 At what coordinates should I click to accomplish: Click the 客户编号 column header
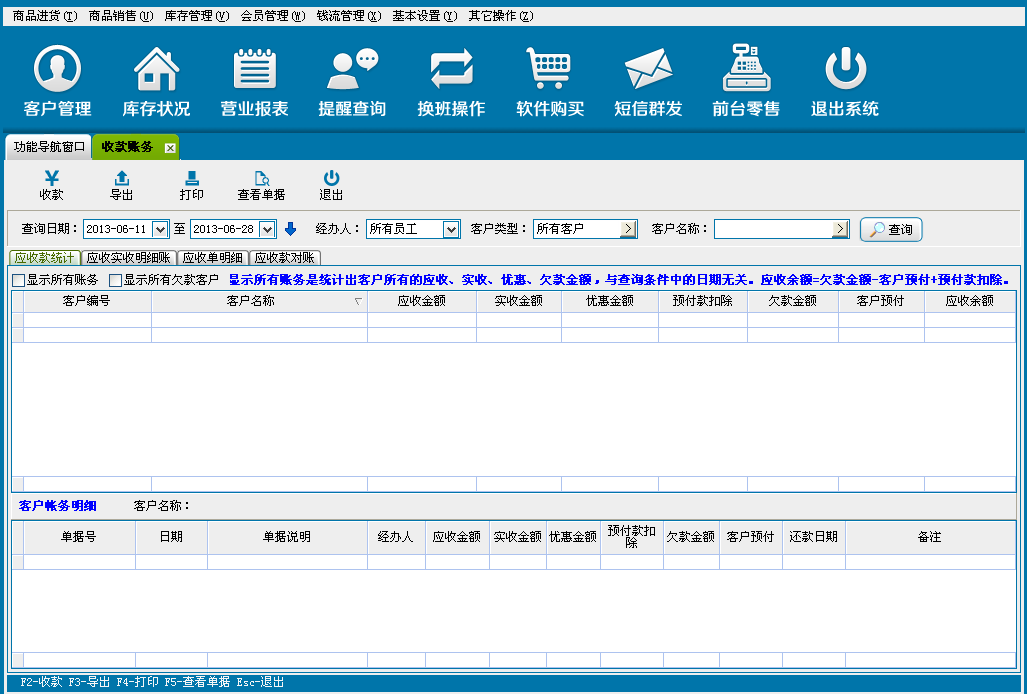(x=87, y=301)
